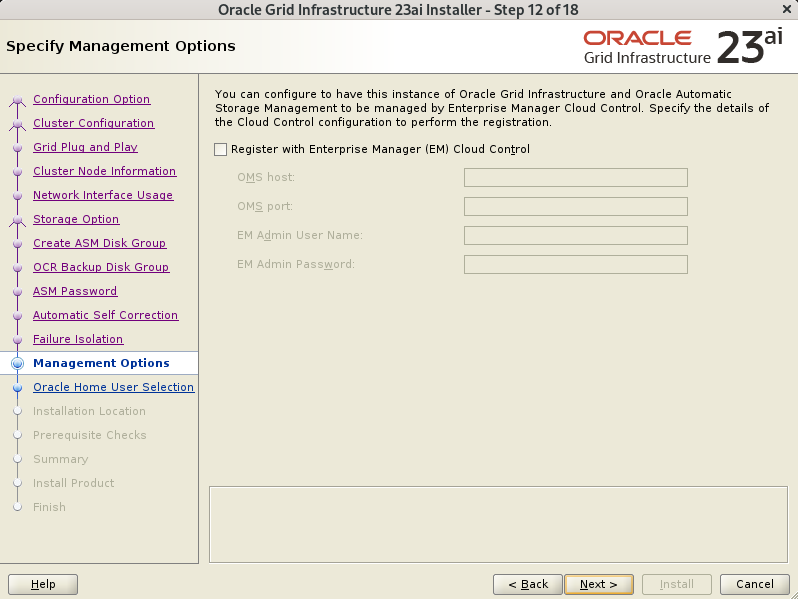
Task: Click the Management Options current-step bullet icon
Action: 17,363
